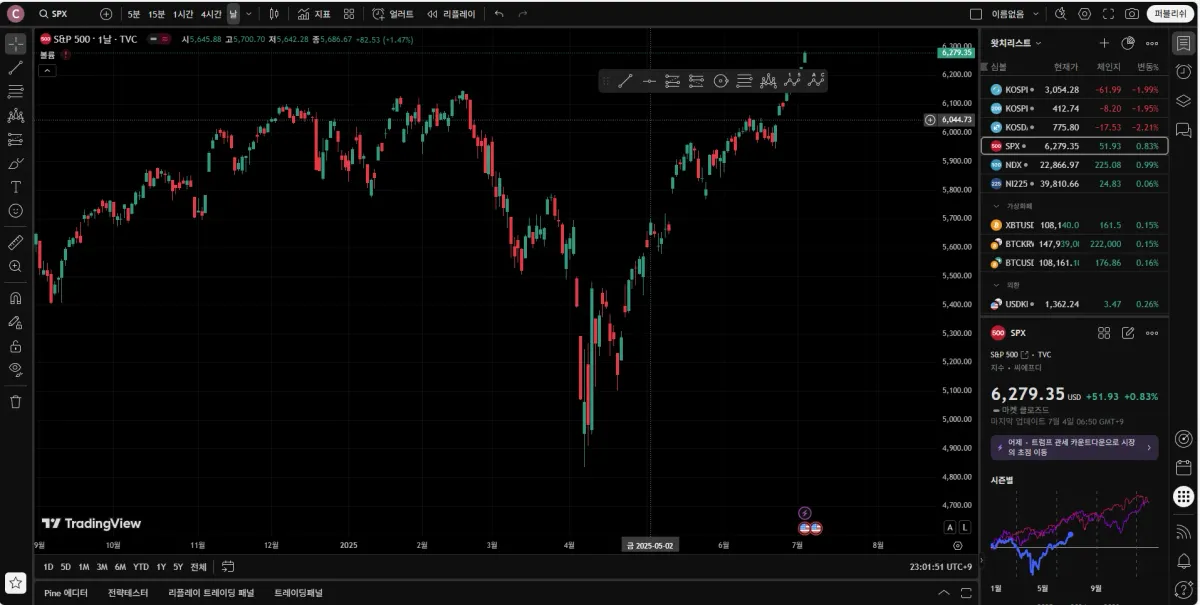Viewport: 1200px width, 605px height.
Task: Open favorites star at toolbar bottom
Action: [x=16, y=582]
